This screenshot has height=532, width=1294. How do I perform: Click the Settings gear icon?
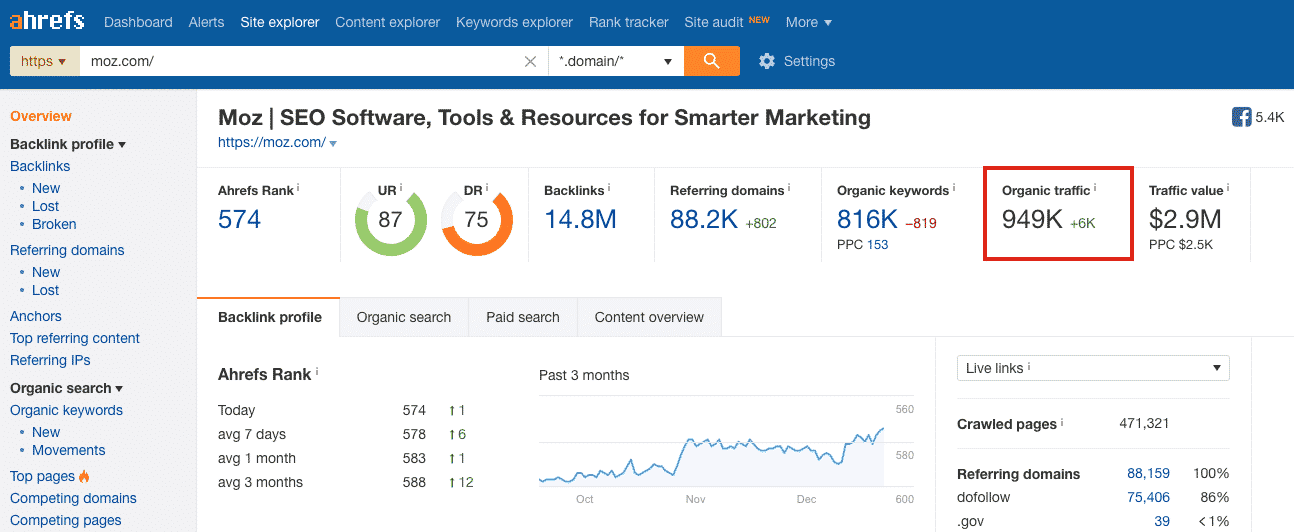point(767,61)
